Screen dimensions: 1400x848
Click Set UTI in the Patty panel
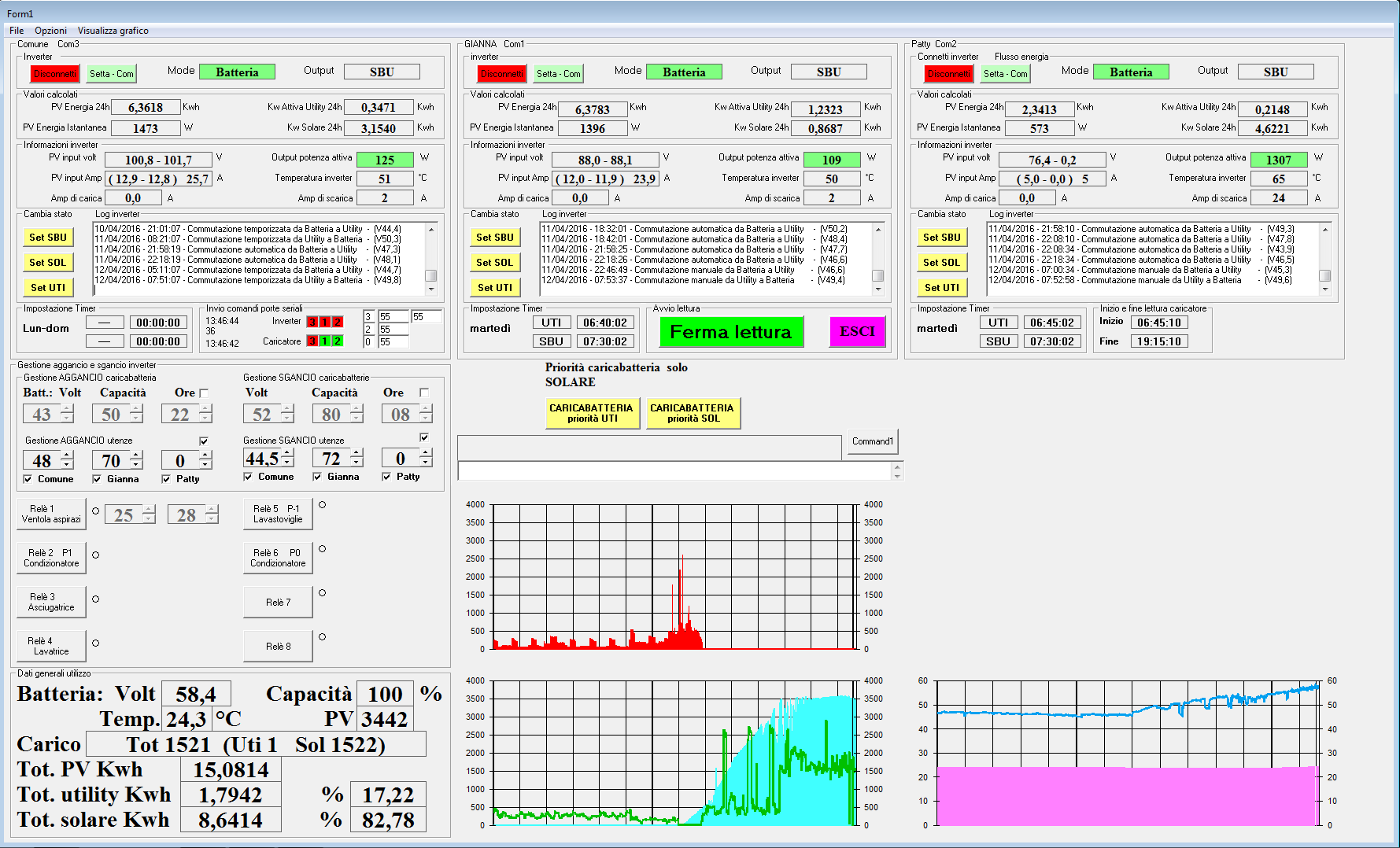click(942, 288)
